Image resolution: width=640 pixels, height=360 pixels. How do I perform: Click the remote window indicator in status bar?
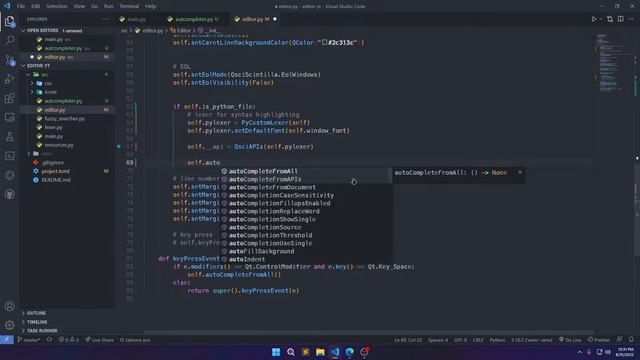[7, 340]
